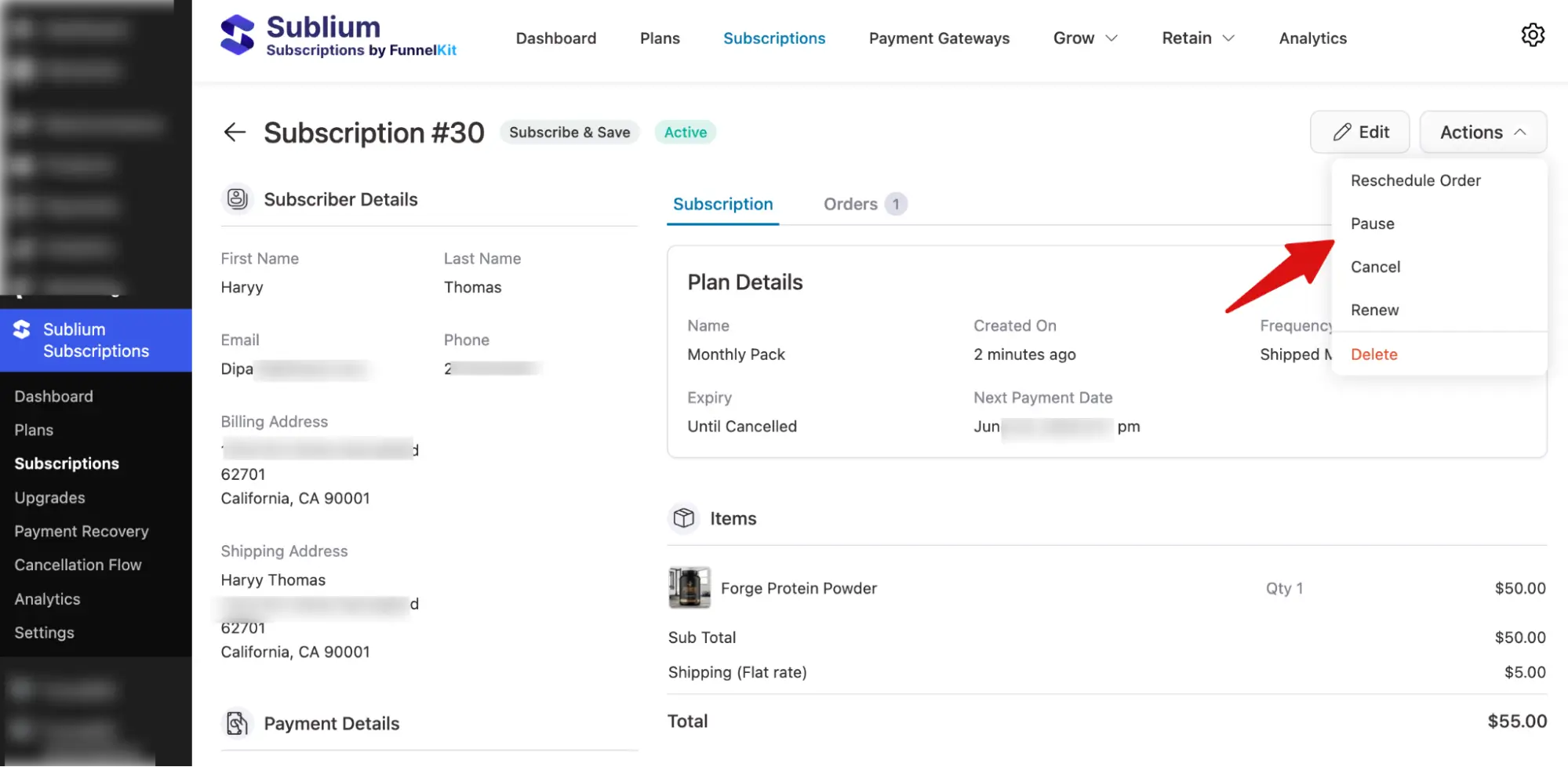This screenshot has height=767, width=1568.
Task: Click the Active status badge
Action: tap(686, 132)
